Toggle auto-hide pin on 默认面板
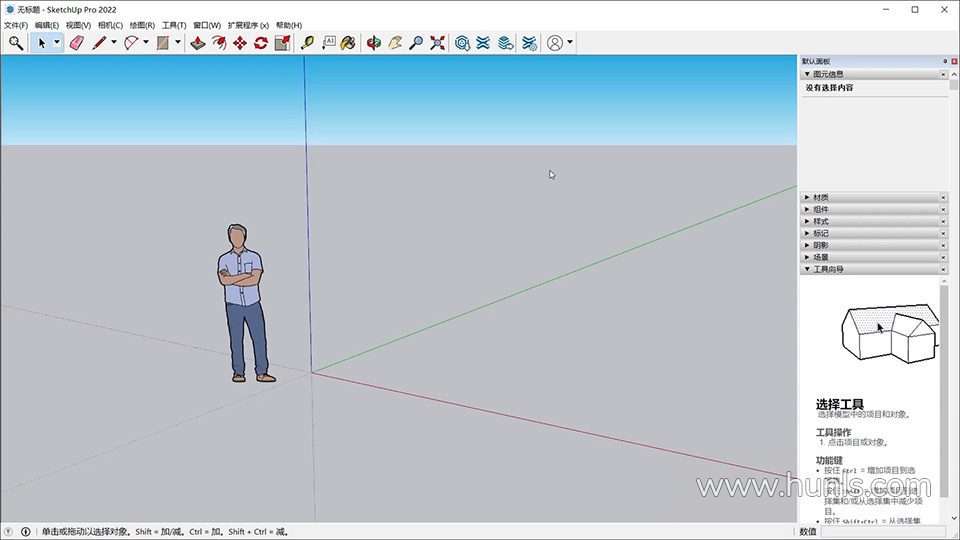960x540 pixels. click(945, 61)
